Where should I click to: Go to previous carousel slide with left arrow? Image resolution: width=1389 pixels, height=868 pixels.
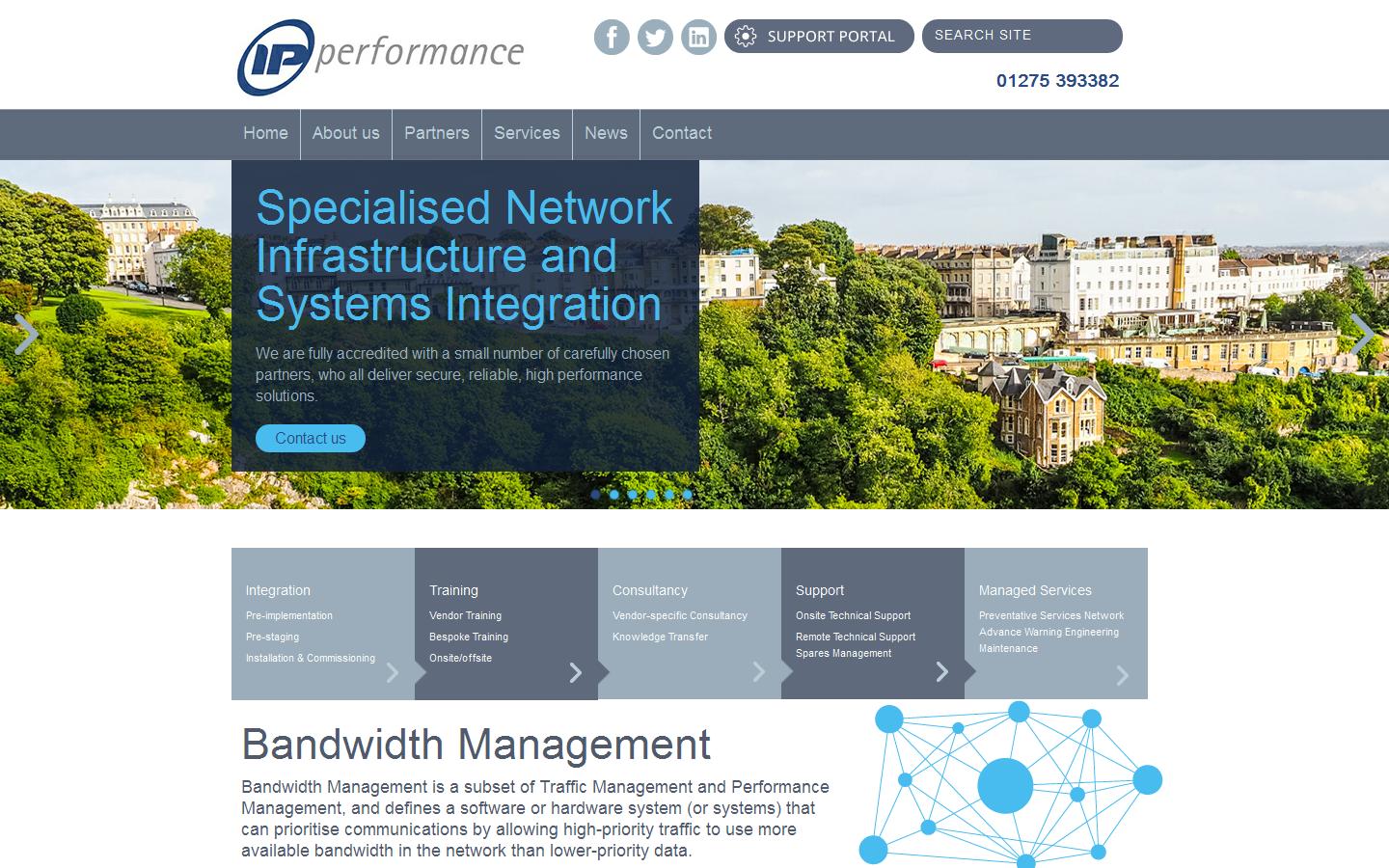[27, 335]
